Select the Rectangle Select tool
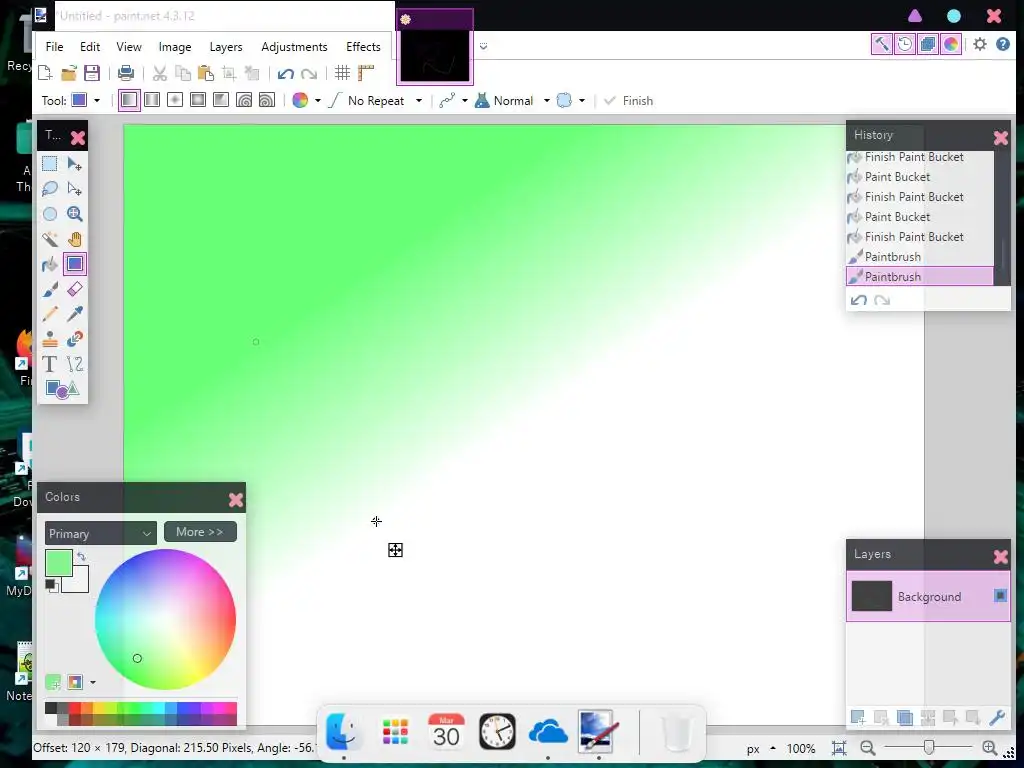The height and width of the screenshot is (768, 1024). click(50, 163)
